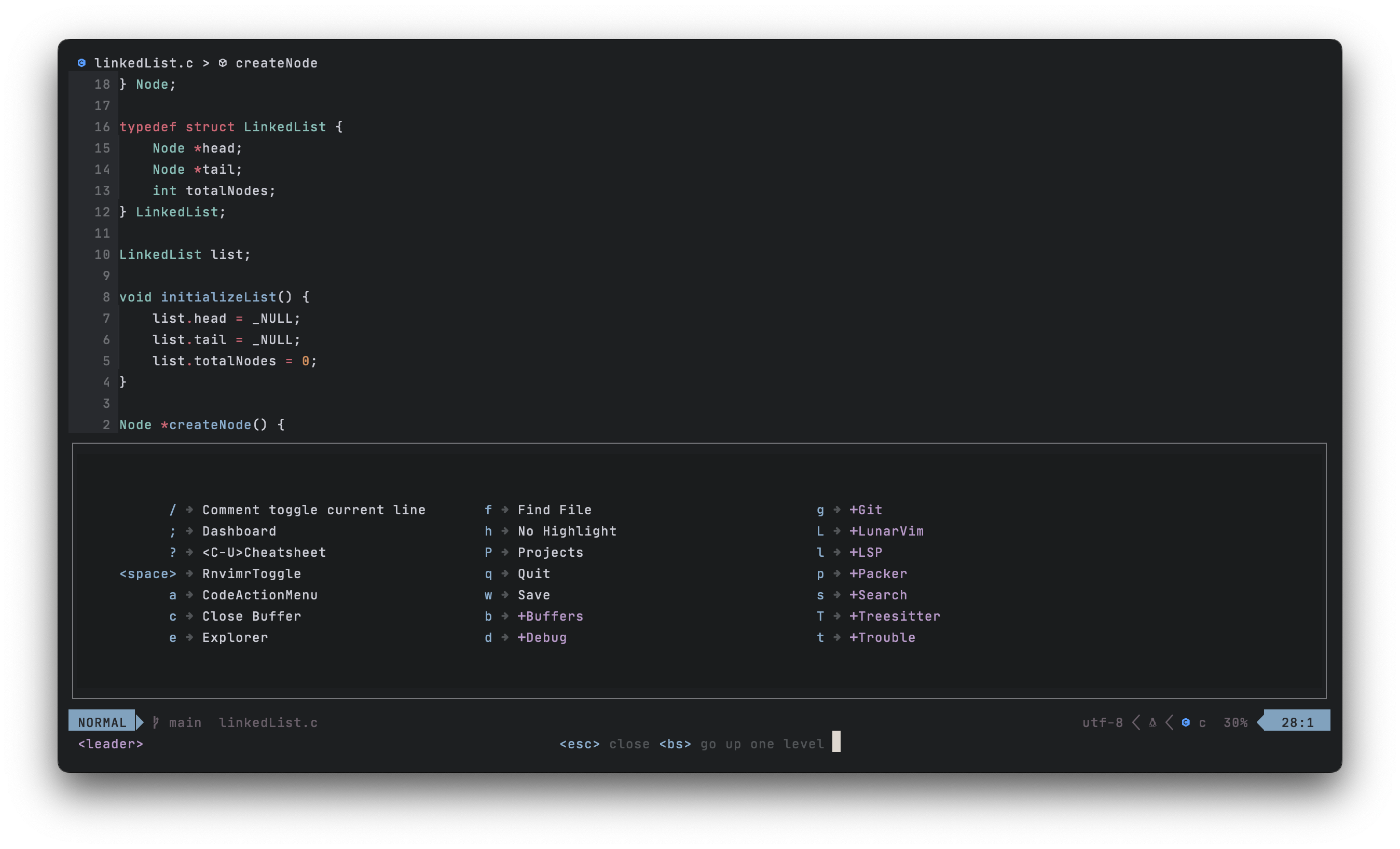Click the main branch name in statusline
The height and width of the screenshot is (849, 1400).
click(x=185, y=722)
